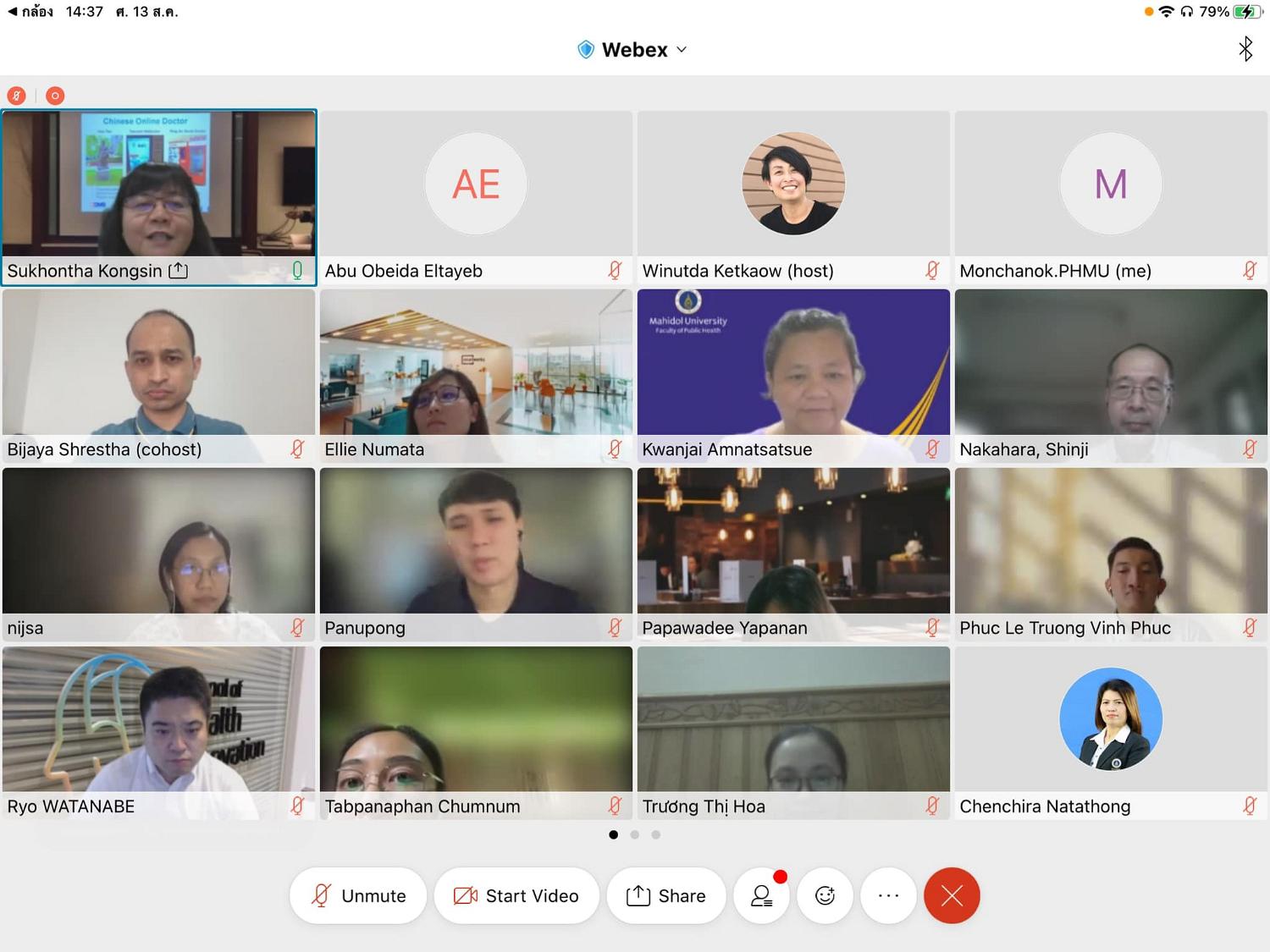Tap muted mic icon on Monchanok.PHMU tile

point(1250,270)
